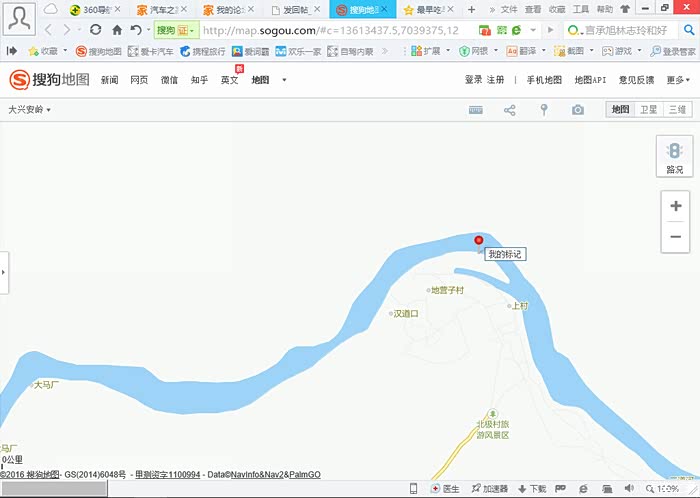The width and height of the screenshot is (700, 498).
Task: Select the pin marker tool
Action: click(x=544, y=110)
